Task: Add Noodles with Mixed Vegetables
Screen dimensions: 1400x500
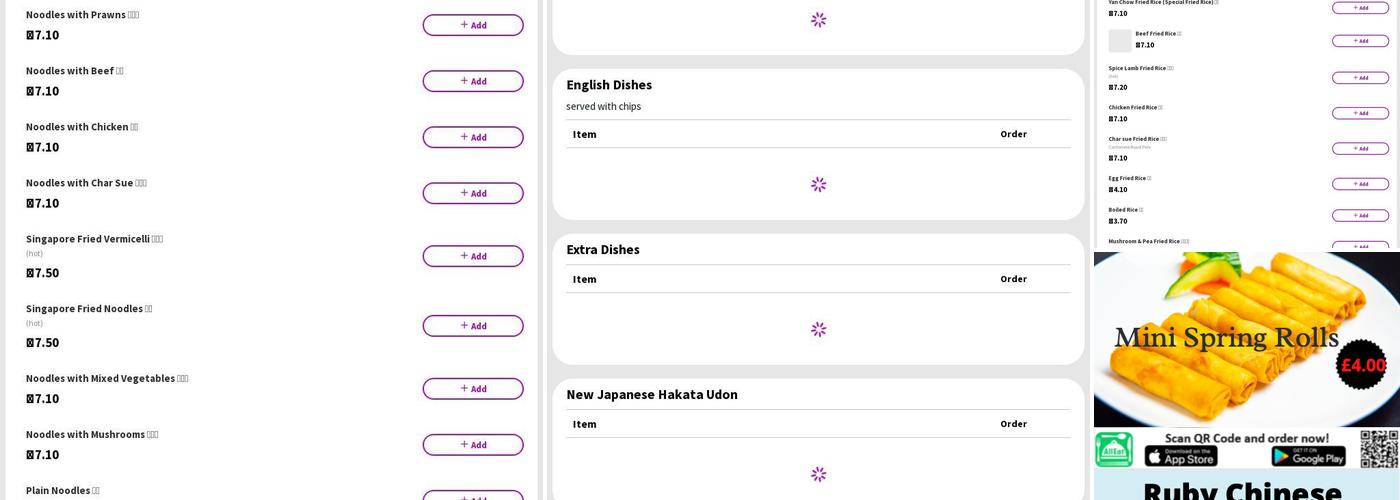Action: (x=472, y=389)
